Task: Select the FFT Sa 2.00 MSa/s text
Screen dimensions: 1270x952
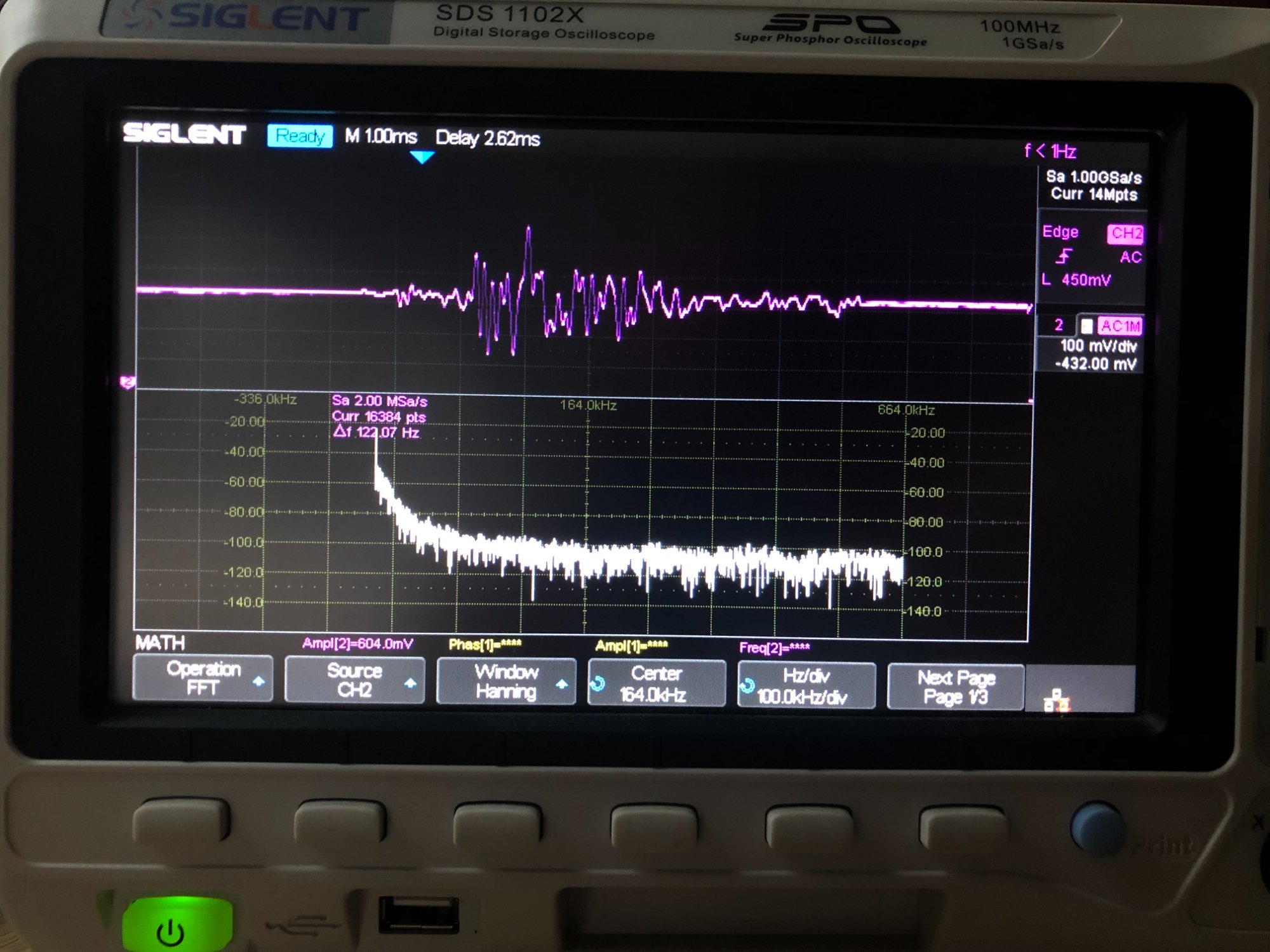Action: coord(379,400)
